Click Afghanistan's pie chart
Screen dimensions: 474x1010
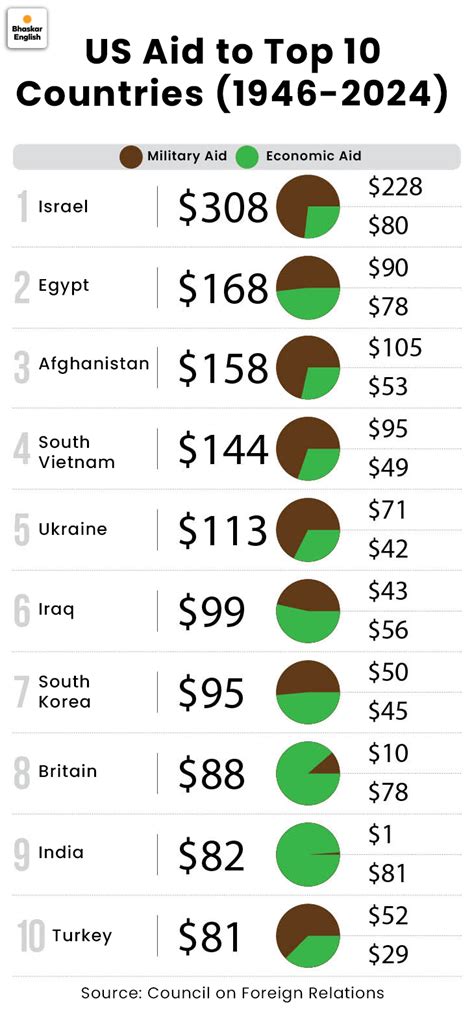[x=308, y=368]
